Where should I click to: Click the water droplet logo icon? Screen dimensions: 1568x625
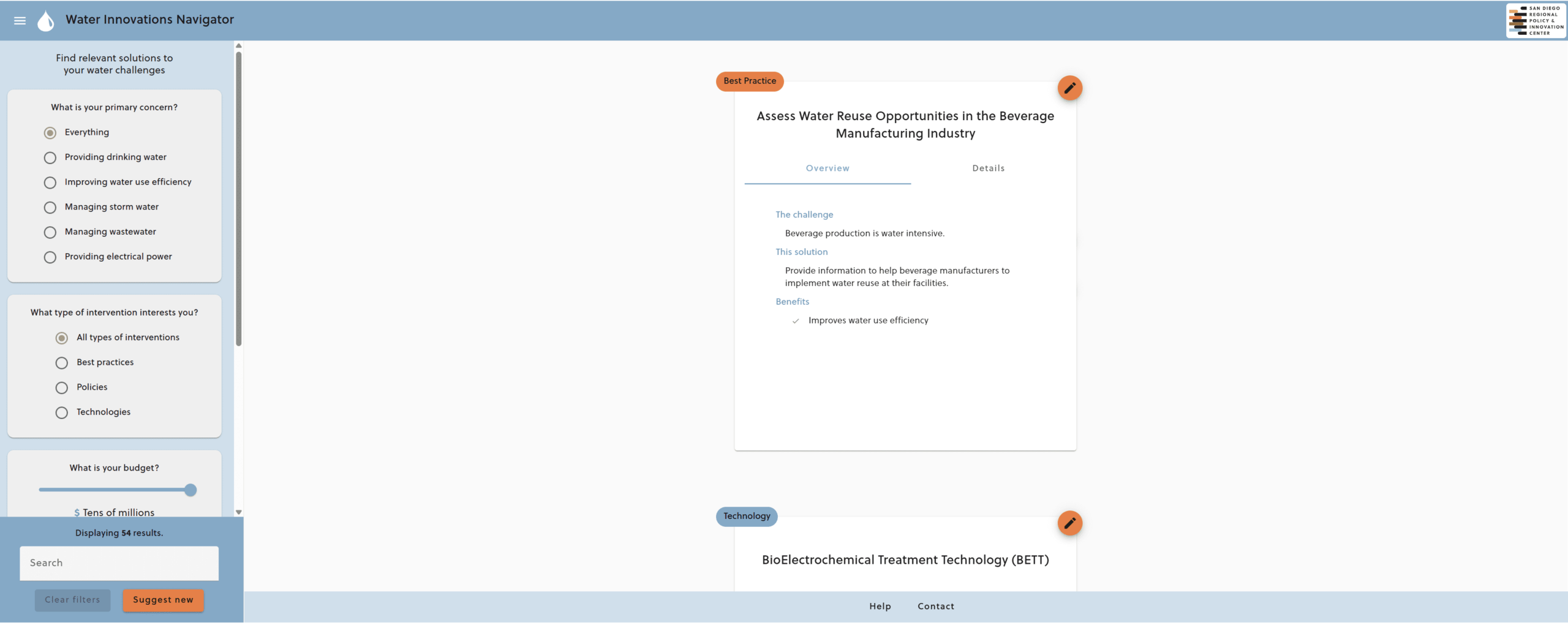46,21
